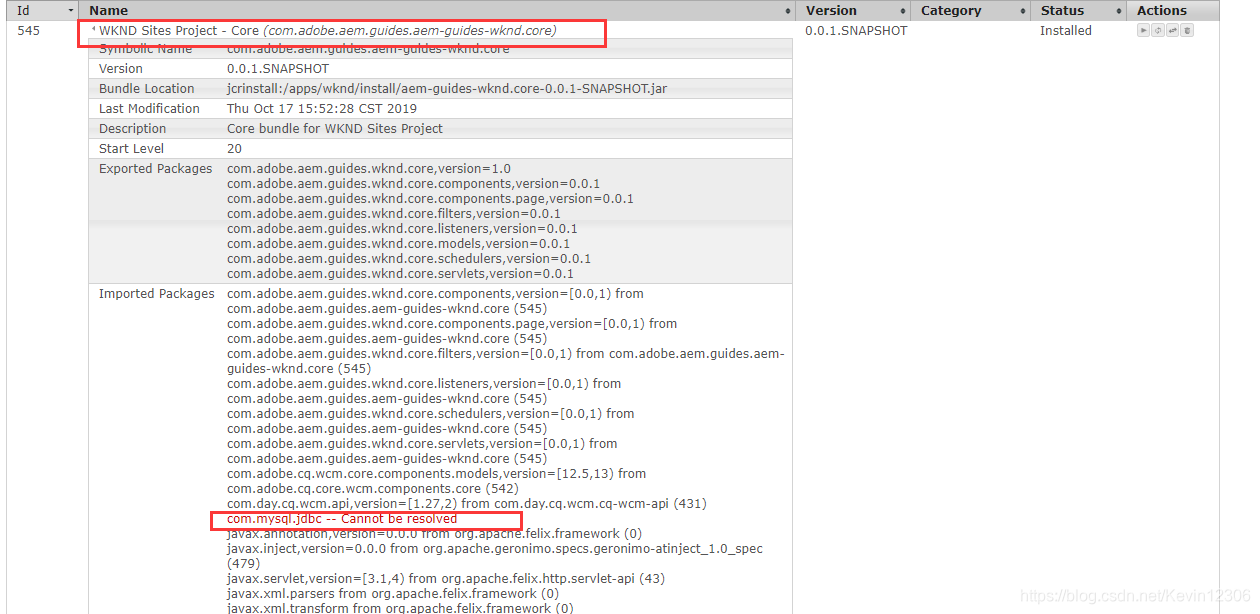Select exported package wknd.core.schedulers,version=0.0.1

pyautogui.click(x=409, y=259)
